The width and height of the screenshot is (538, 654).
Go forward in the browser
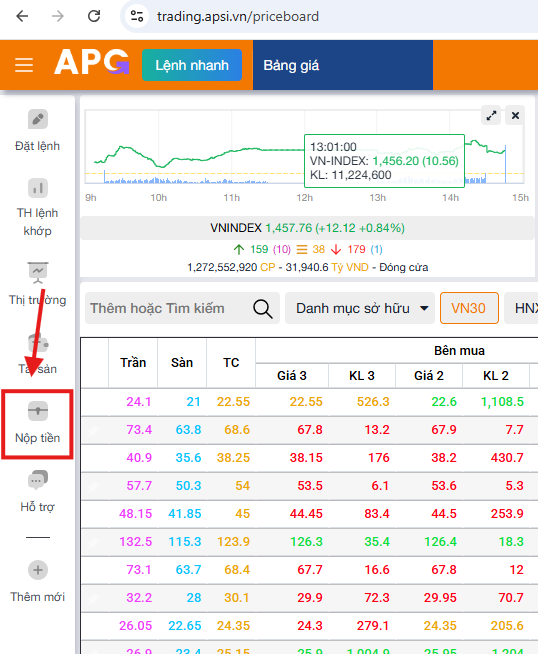coord(58,16)
